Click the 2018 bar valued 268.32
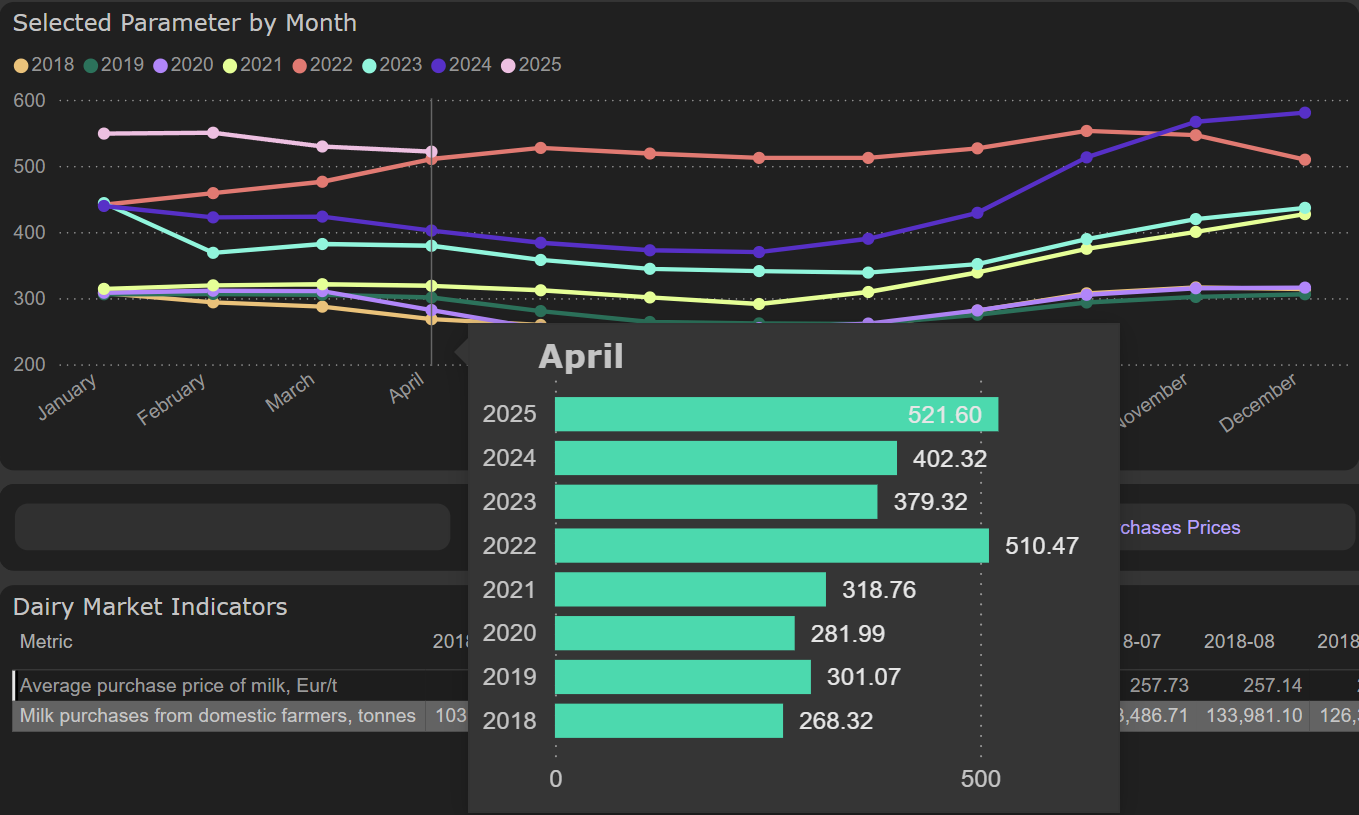Image resolution: width=1359 pixels, height=815 pixels. pos(668,721)
